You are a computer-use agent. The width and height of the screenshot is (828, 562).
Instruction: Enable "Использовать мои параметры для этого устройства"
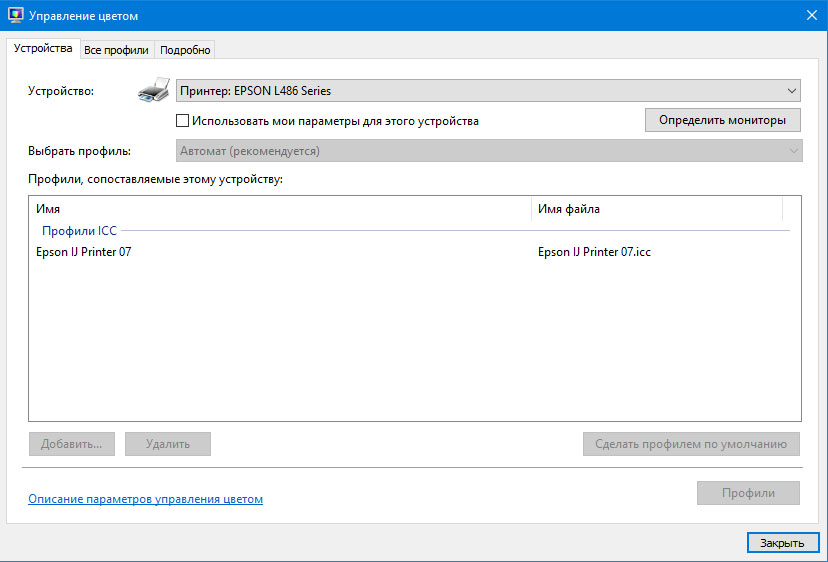click(x=182, y=121)
